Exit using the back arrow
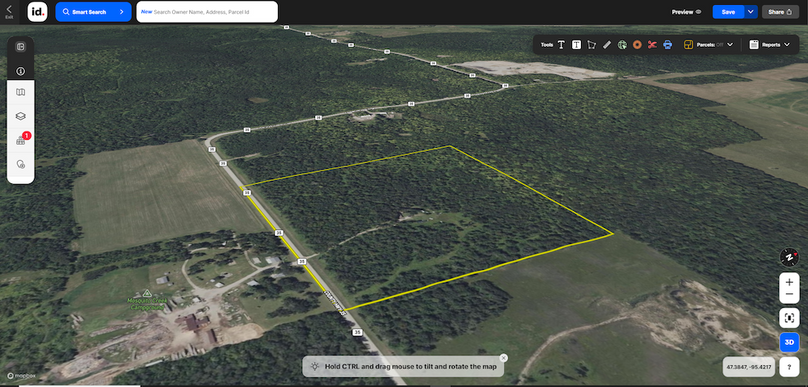The width and height of the screenshot is (808, 387). 9,10
